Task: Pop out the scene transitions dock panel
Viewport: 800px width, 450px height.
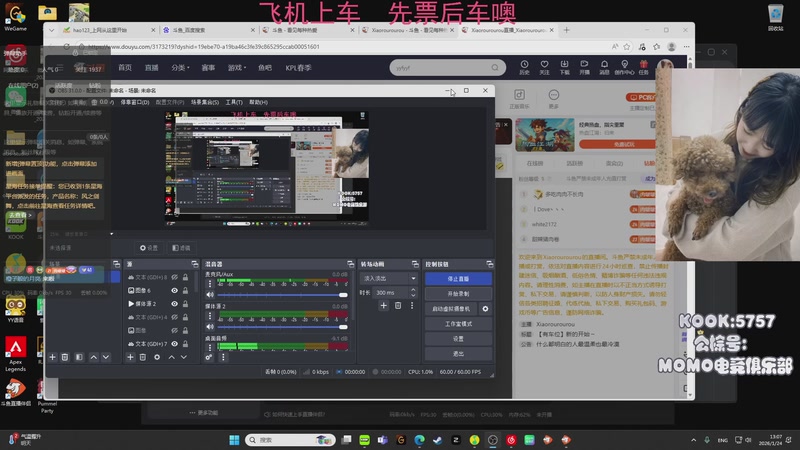Action: 415,264
